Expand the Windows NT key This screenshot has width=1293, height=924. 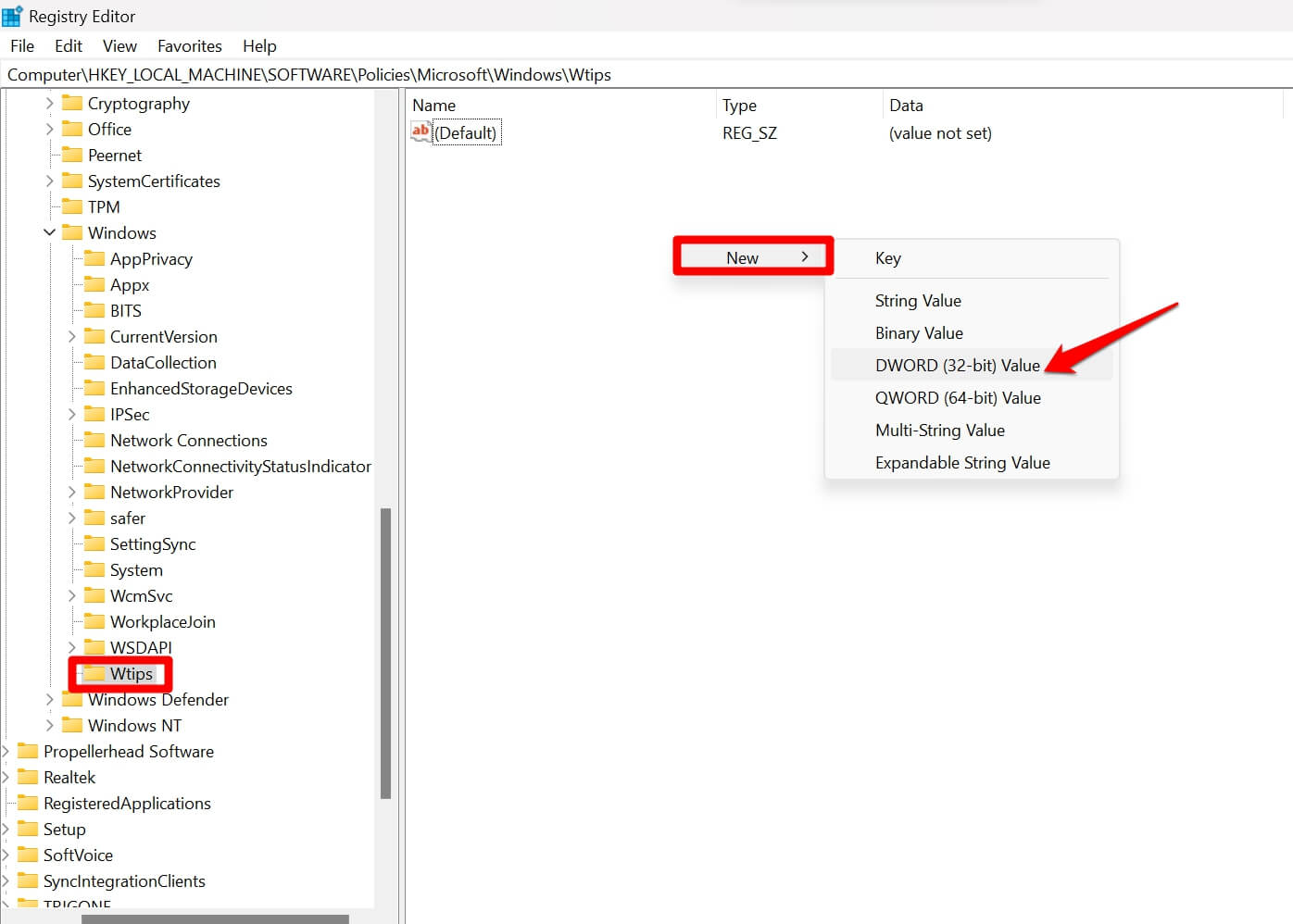pos(50,726)
